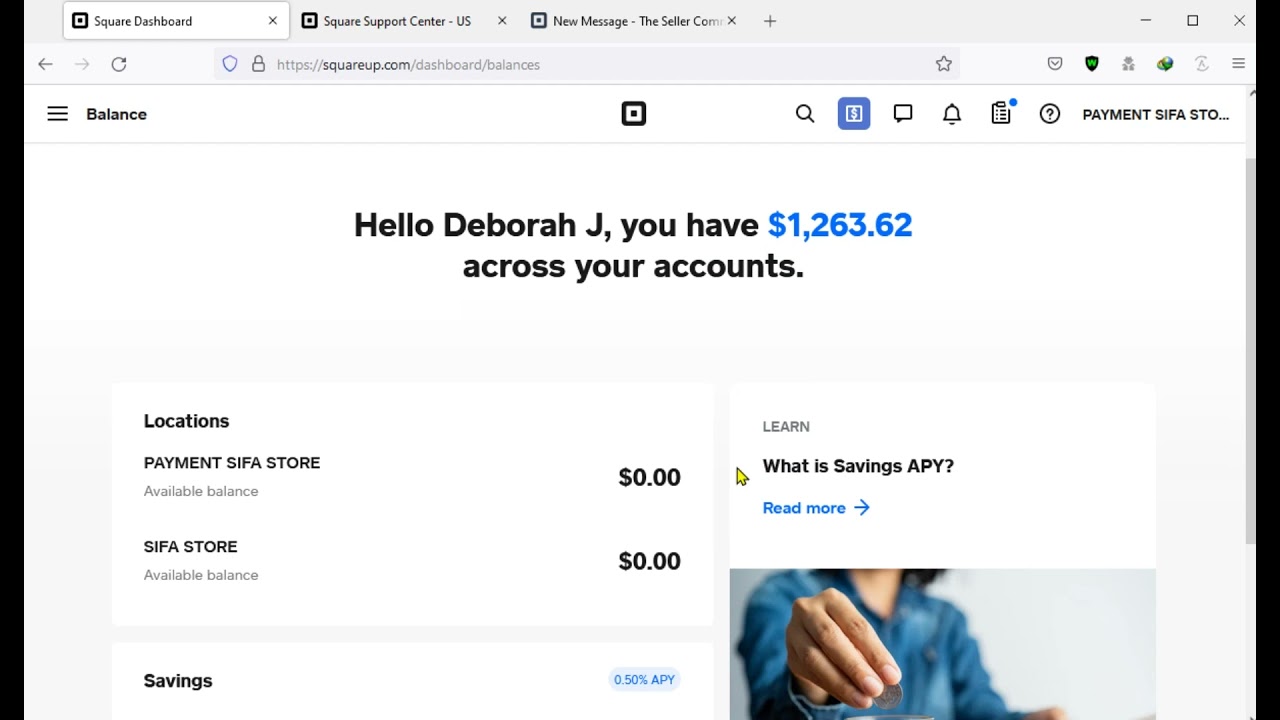Open the notifications bell
This screenshot has height=720, width=1280.
(x=952, y=114)
